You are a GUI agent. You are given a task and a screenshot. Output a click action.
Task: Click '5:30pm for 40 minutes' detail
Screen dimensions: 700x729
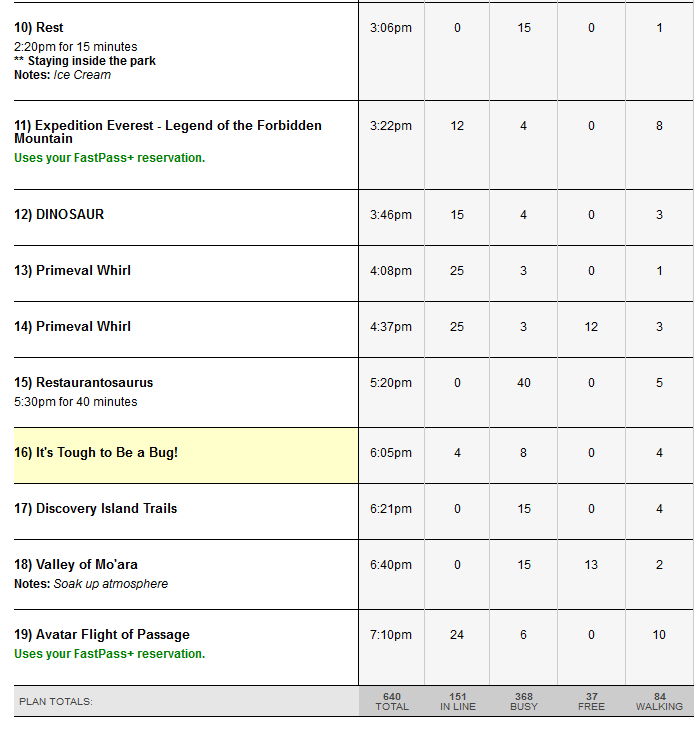click(76, 402)
